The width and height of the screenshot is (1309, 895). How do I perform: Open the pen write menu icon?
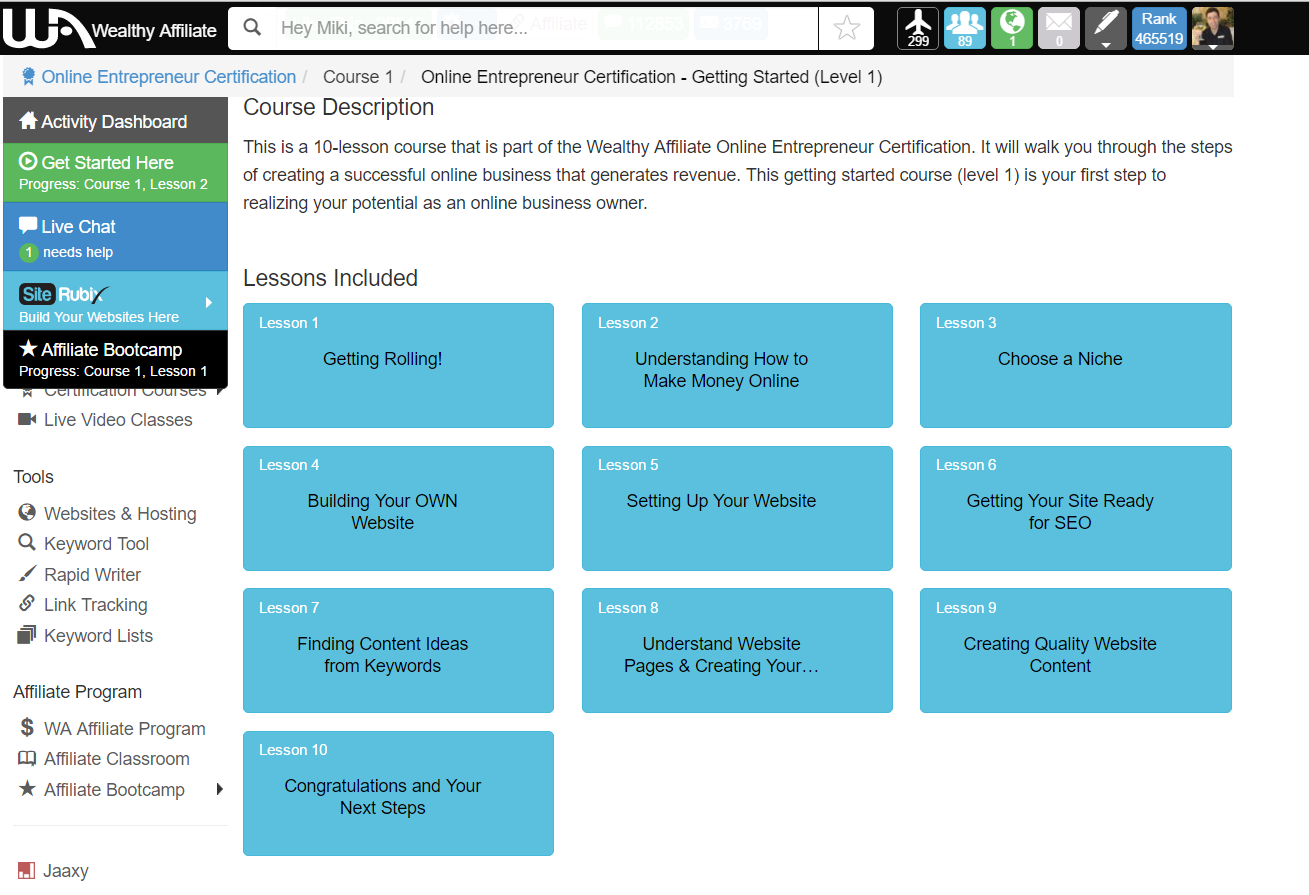click(1106, 28)
